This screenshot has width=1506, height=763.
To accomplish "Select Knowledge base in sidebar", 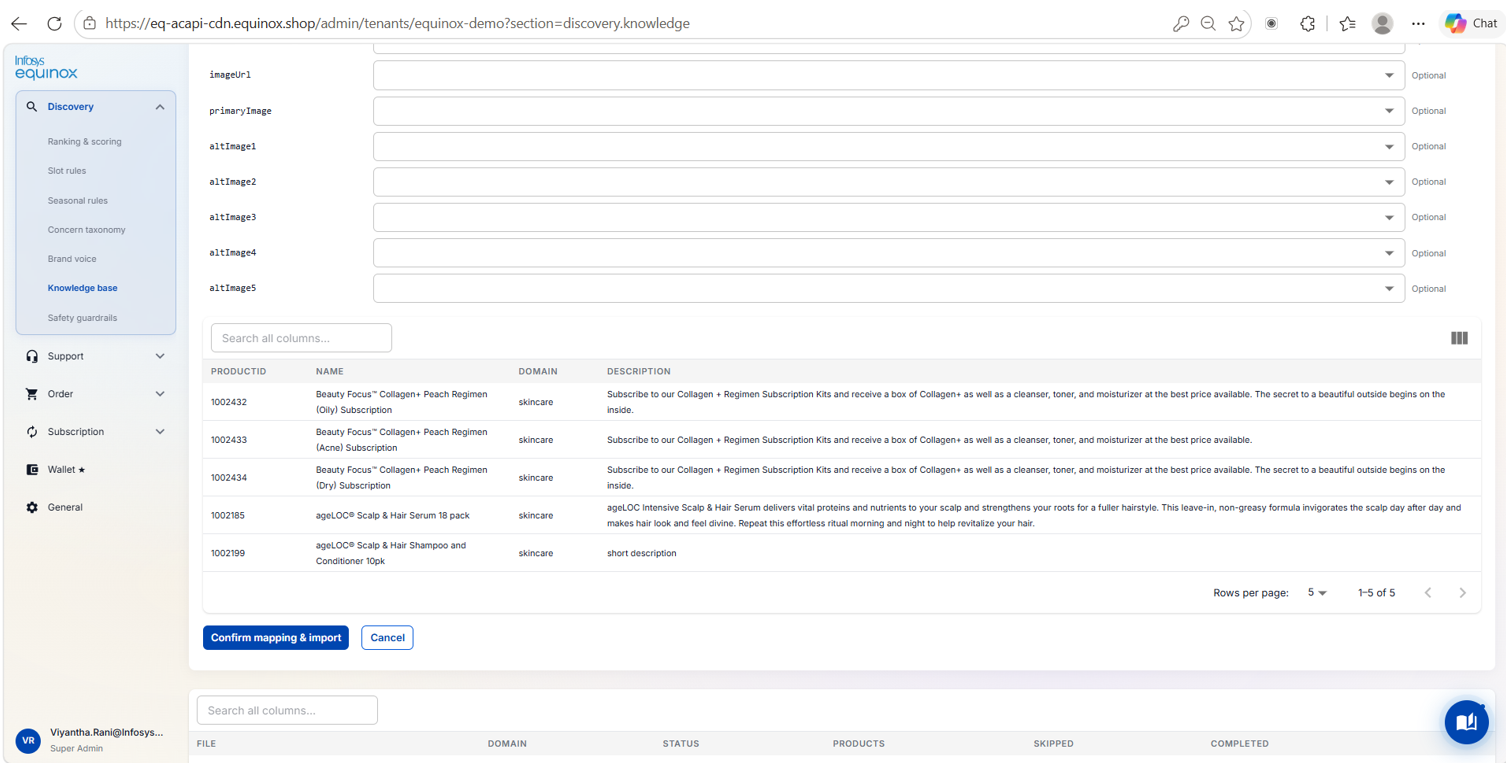I will [x=82, y=288].
